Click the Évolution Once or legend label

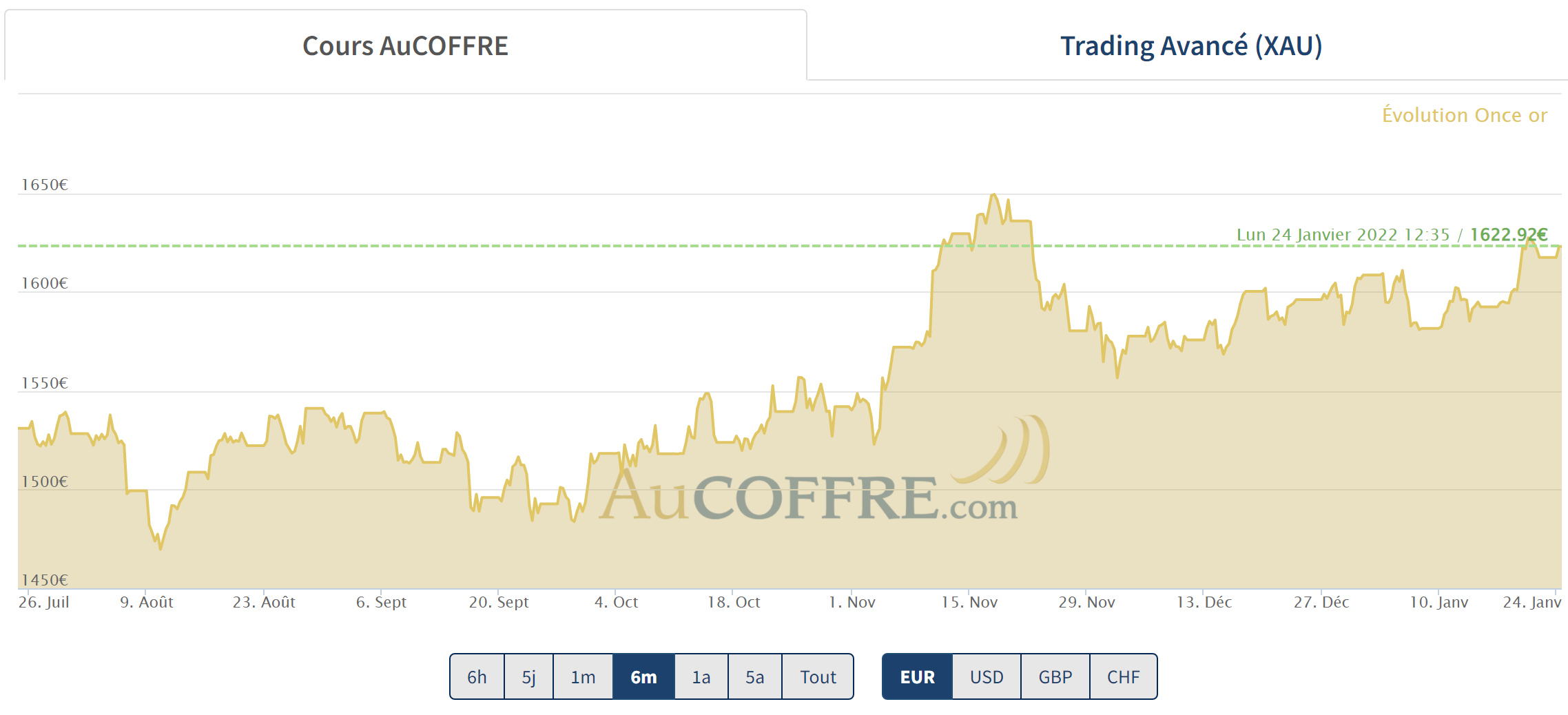point(1464,115)
